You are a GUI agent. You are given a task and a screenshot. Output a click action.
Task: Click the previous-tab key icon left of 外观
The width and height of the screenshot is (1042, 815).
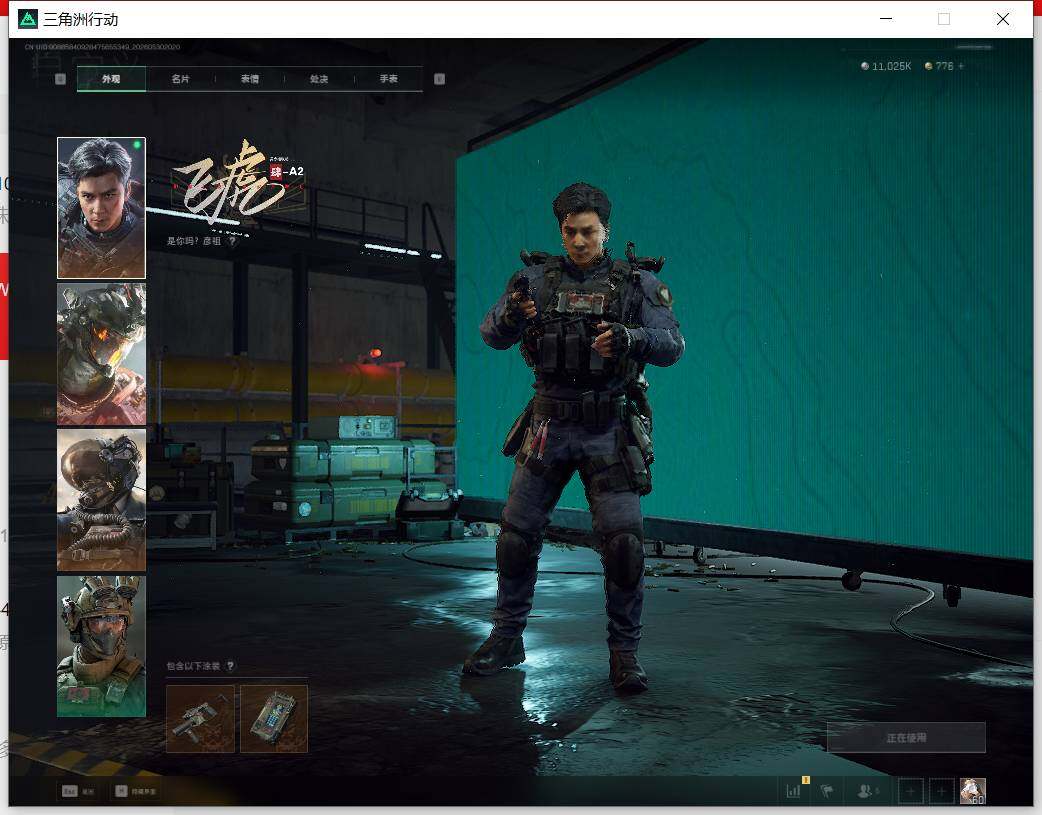click(60, 79)
